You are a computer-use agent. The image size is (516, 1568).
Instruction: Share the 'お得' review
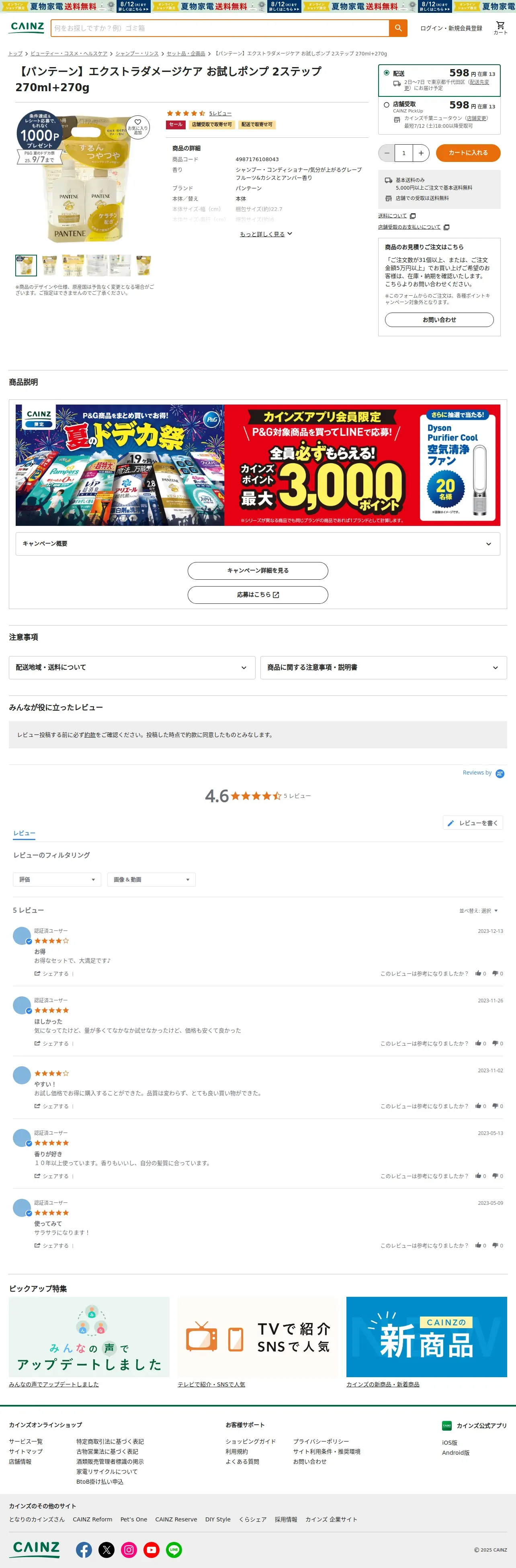(x=52, y=973)
